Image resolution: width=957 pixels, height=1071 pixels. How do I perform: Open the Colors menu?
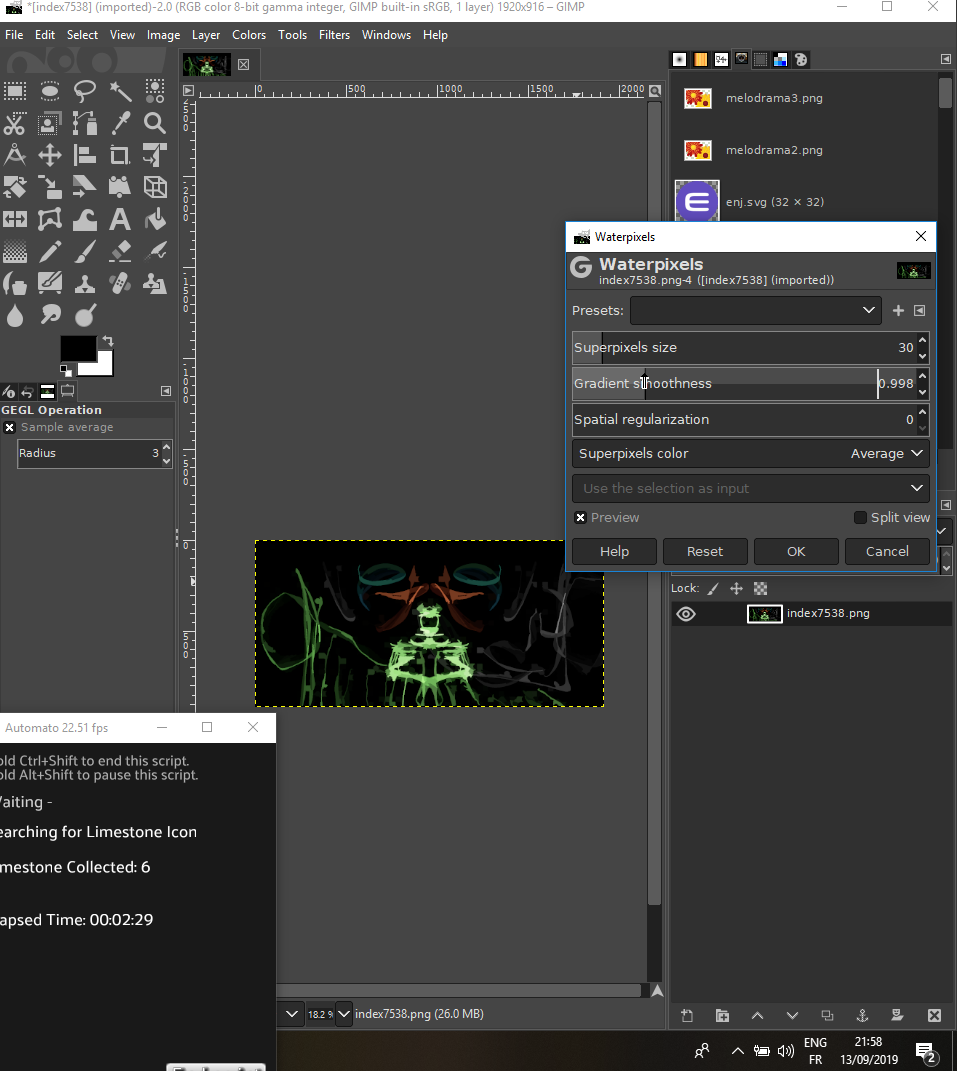point(249,35)
